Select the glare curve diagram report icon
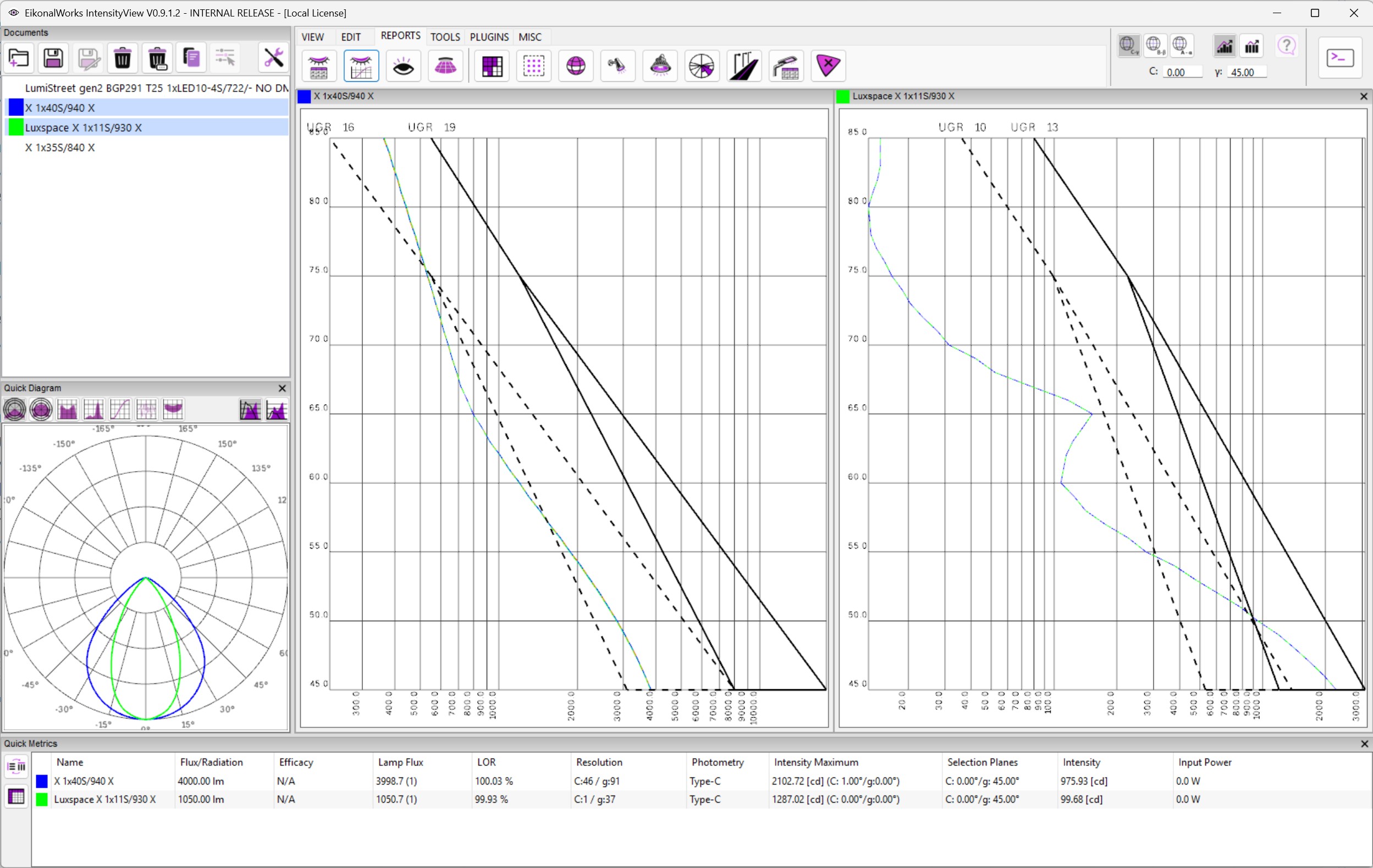Viewport: 1373px width, 868px height. [361, 66]
